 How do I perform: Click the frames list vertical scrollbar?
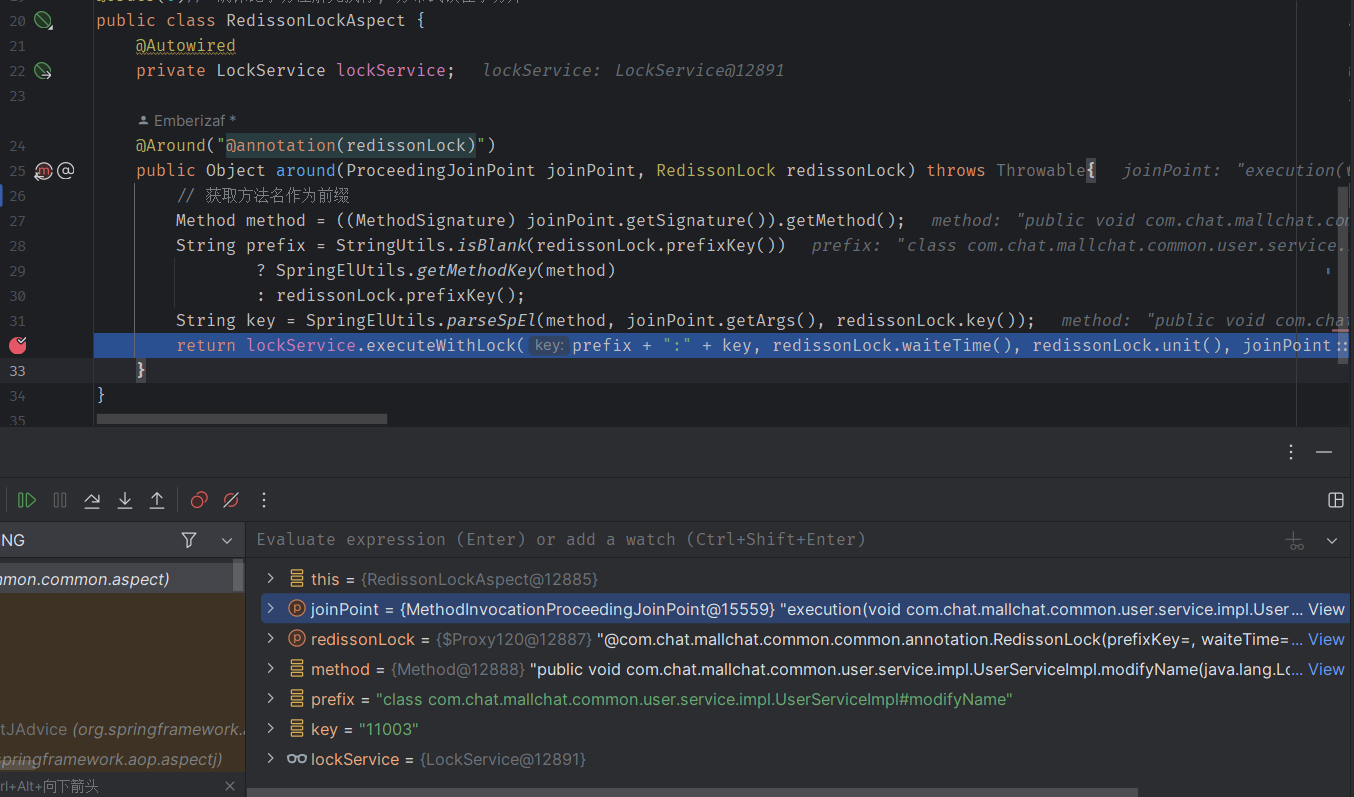[x=238, y=575]
